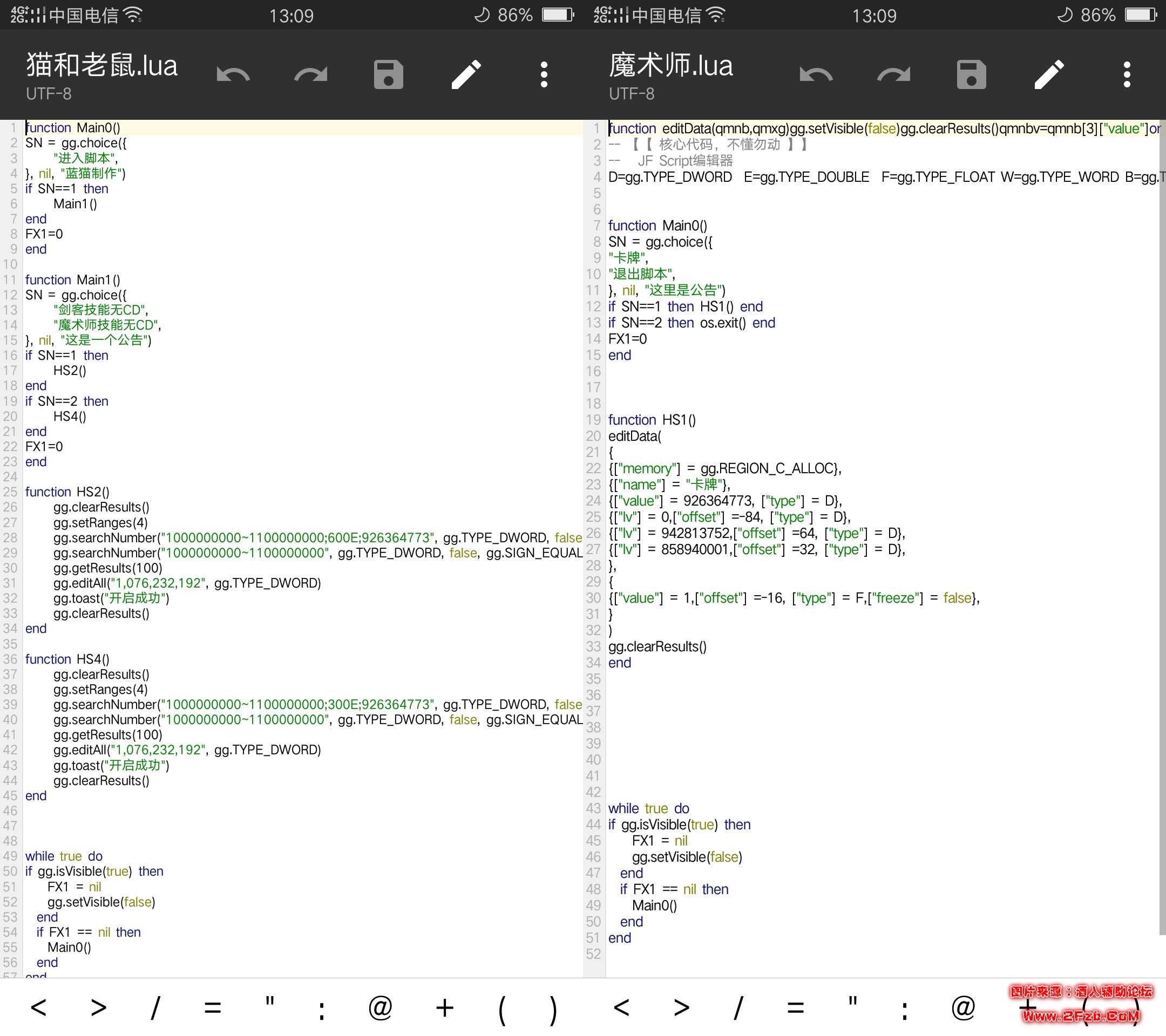
Task: Tap Main0() call on line 49 of right editor
Action: click(654, 905)
